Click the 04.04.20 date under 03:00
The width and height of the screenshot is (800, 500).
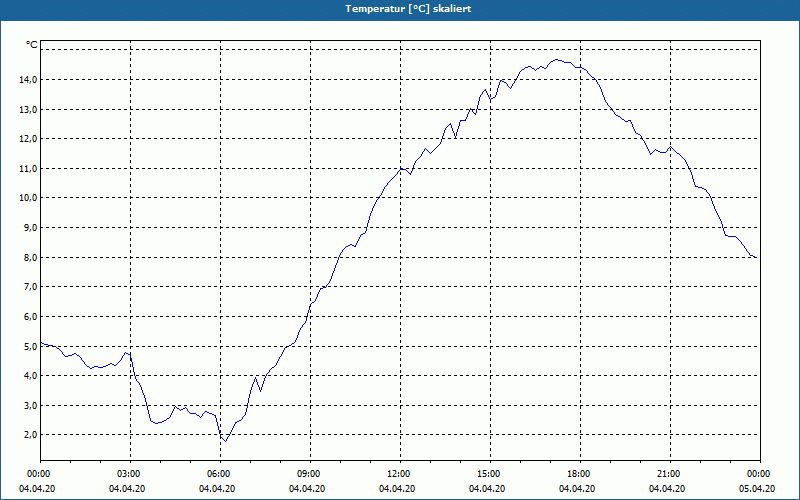pos(127,489)
